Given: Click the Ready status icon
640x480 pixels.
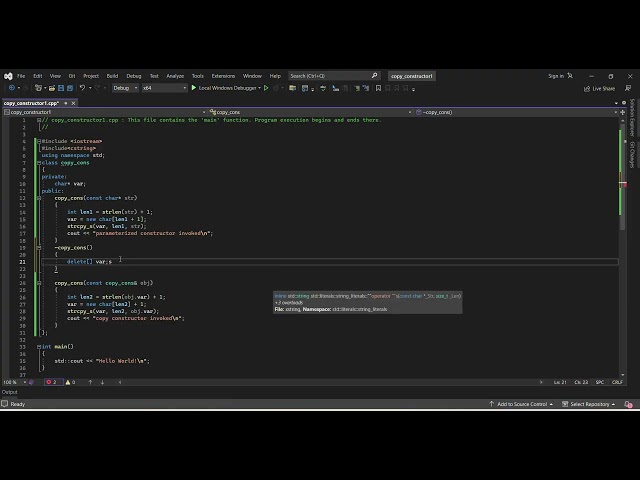Looking at the screenshot, I should click(x=5, y=404).
